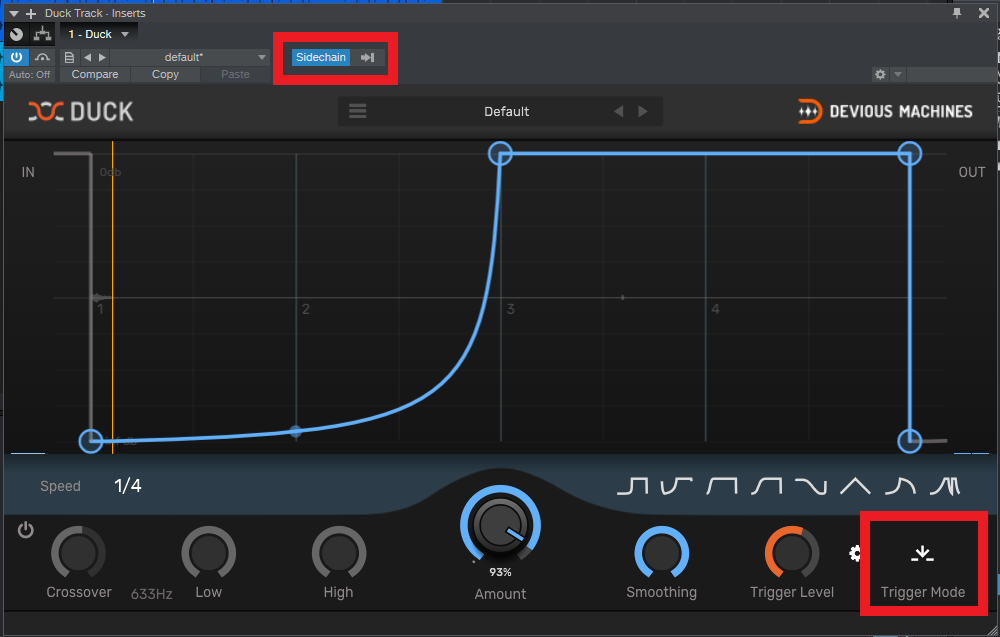The width and height of the screenshot is (1000, 637).
Task: Toggle the plugin activate power button
Action: click(17, 57)
